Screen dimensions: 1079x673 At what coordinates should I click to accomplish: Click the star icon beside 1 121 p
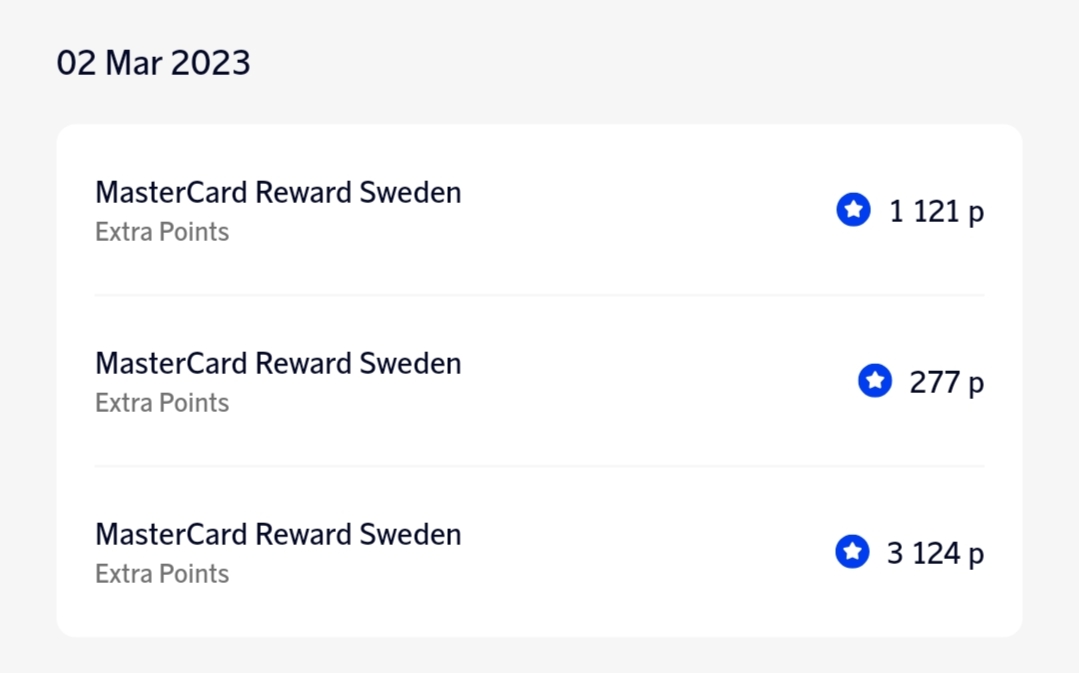(x=853, y=210)
